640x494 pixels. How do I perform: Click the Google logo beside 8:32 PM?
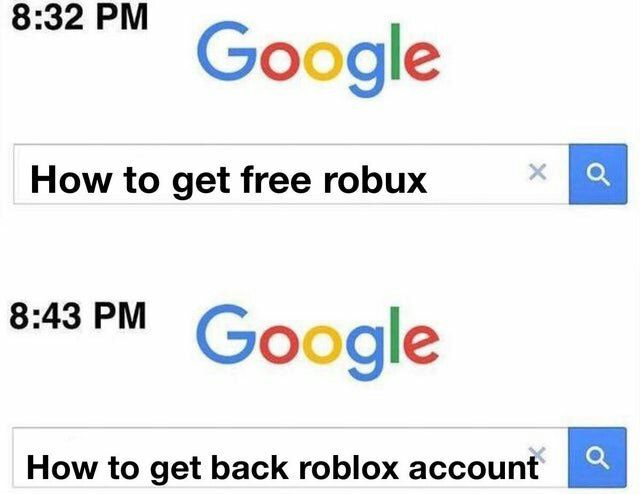click(318, 59)
